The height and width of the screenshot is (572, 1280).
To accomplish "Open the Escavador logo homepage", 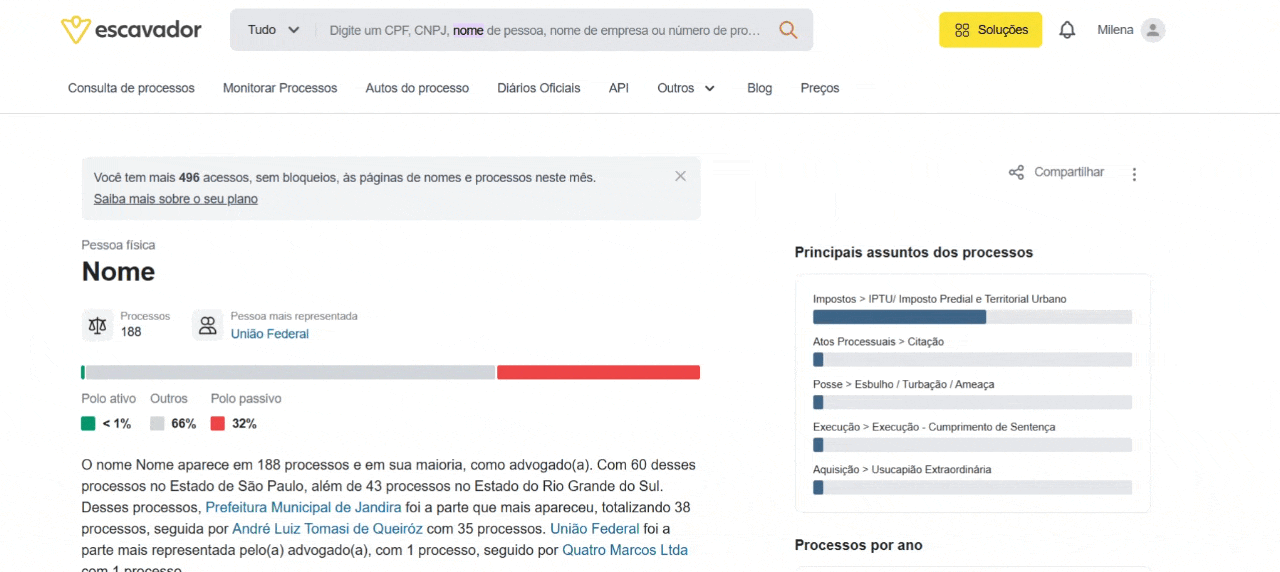I will 131,30.
